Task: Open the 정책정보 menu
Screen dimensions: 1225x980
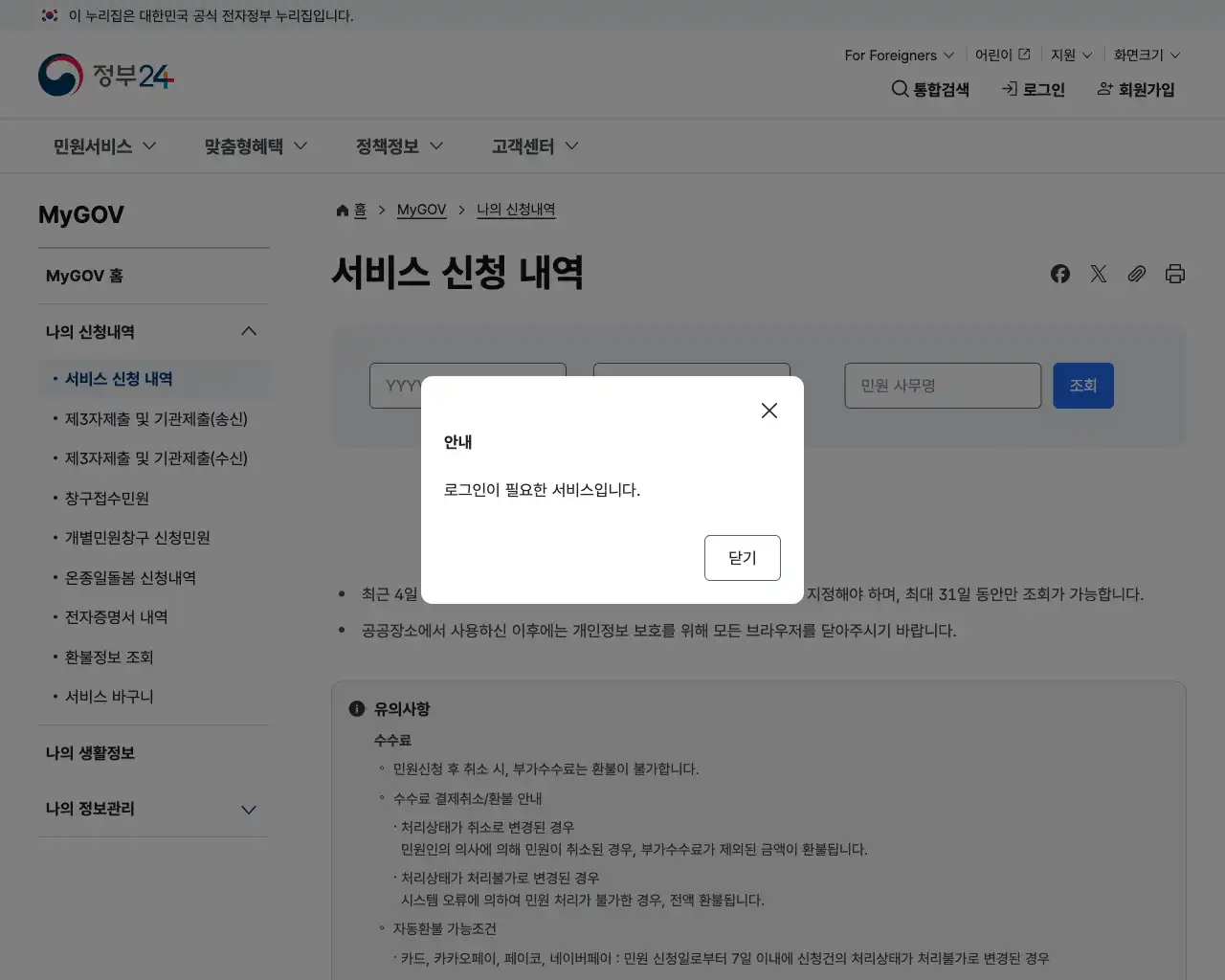Action: [400, 146]
